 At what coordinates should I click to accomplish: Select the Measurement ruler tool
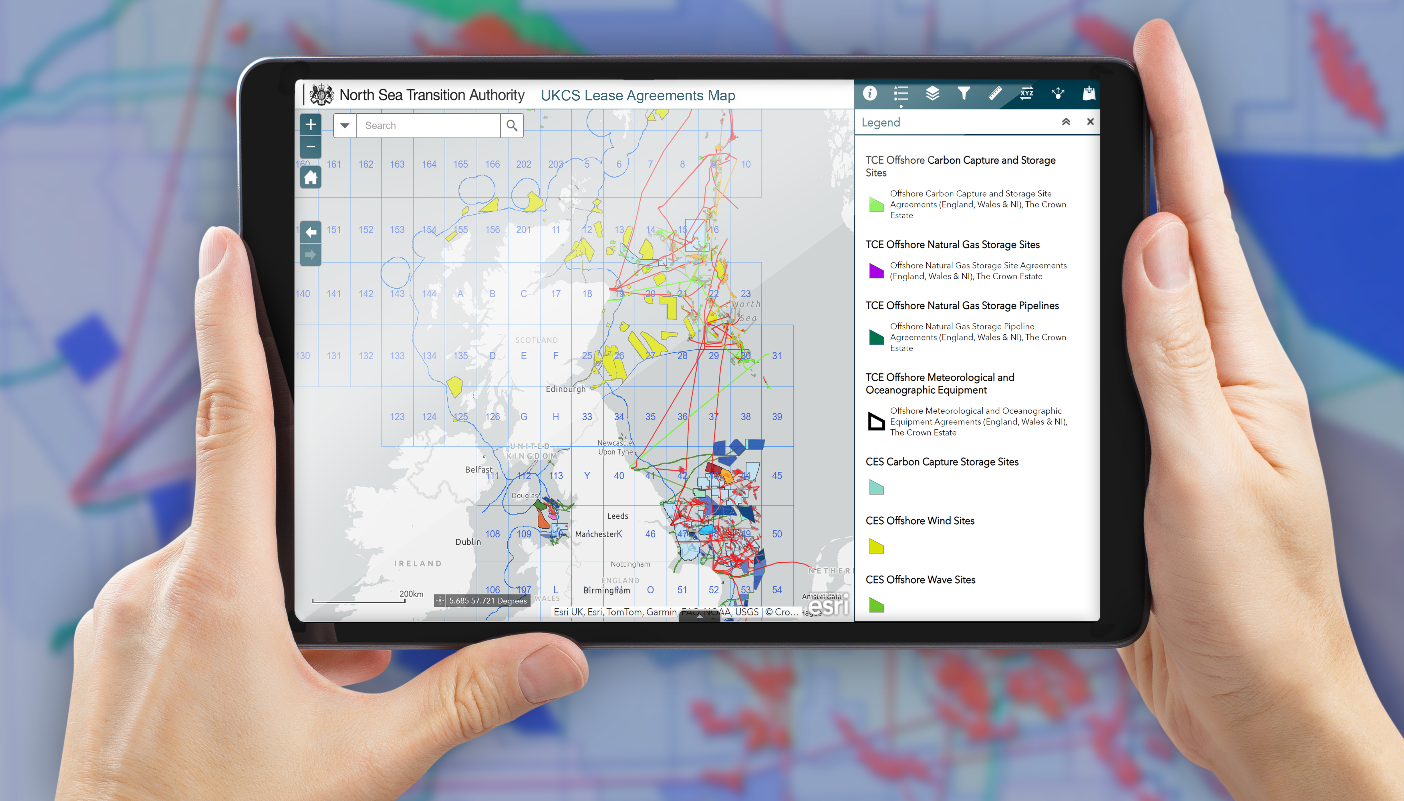[x=995, y=93]
